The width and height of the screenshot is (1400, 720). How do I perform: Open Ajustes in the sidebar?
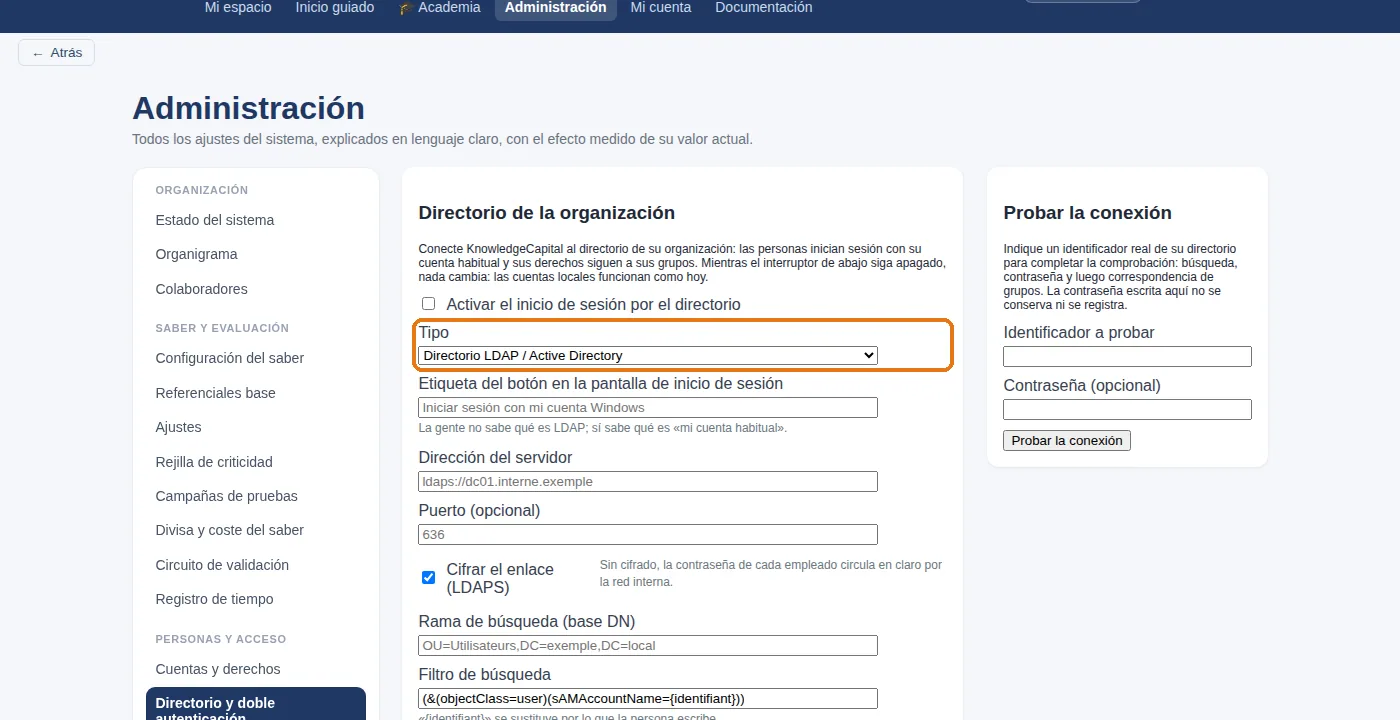[256, 427]
